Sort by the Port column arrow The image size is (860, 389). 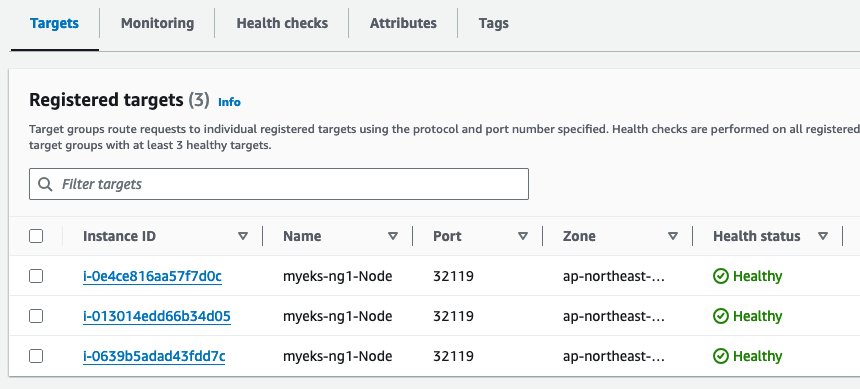pyautogui.click(x=523, y=236)
